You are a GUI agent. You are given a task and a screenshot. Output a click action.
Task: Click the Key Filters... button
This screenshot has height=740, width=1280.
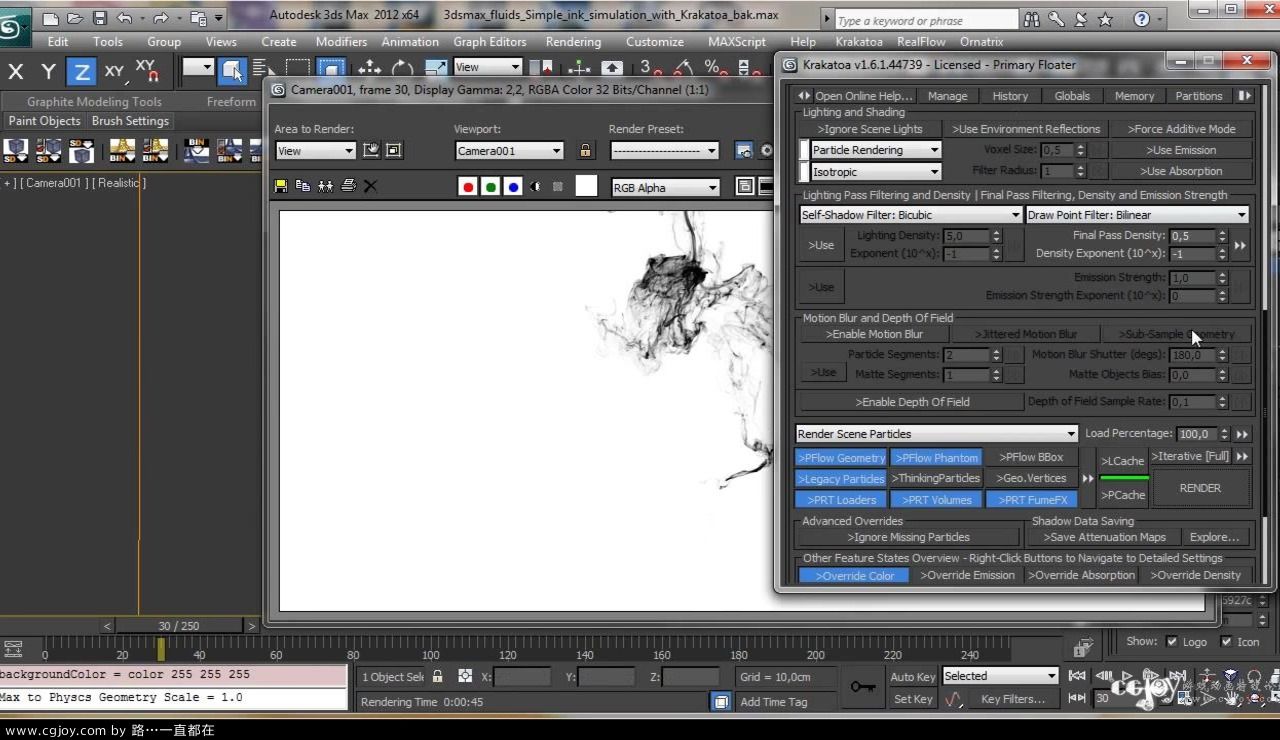tap(1013, 699)
